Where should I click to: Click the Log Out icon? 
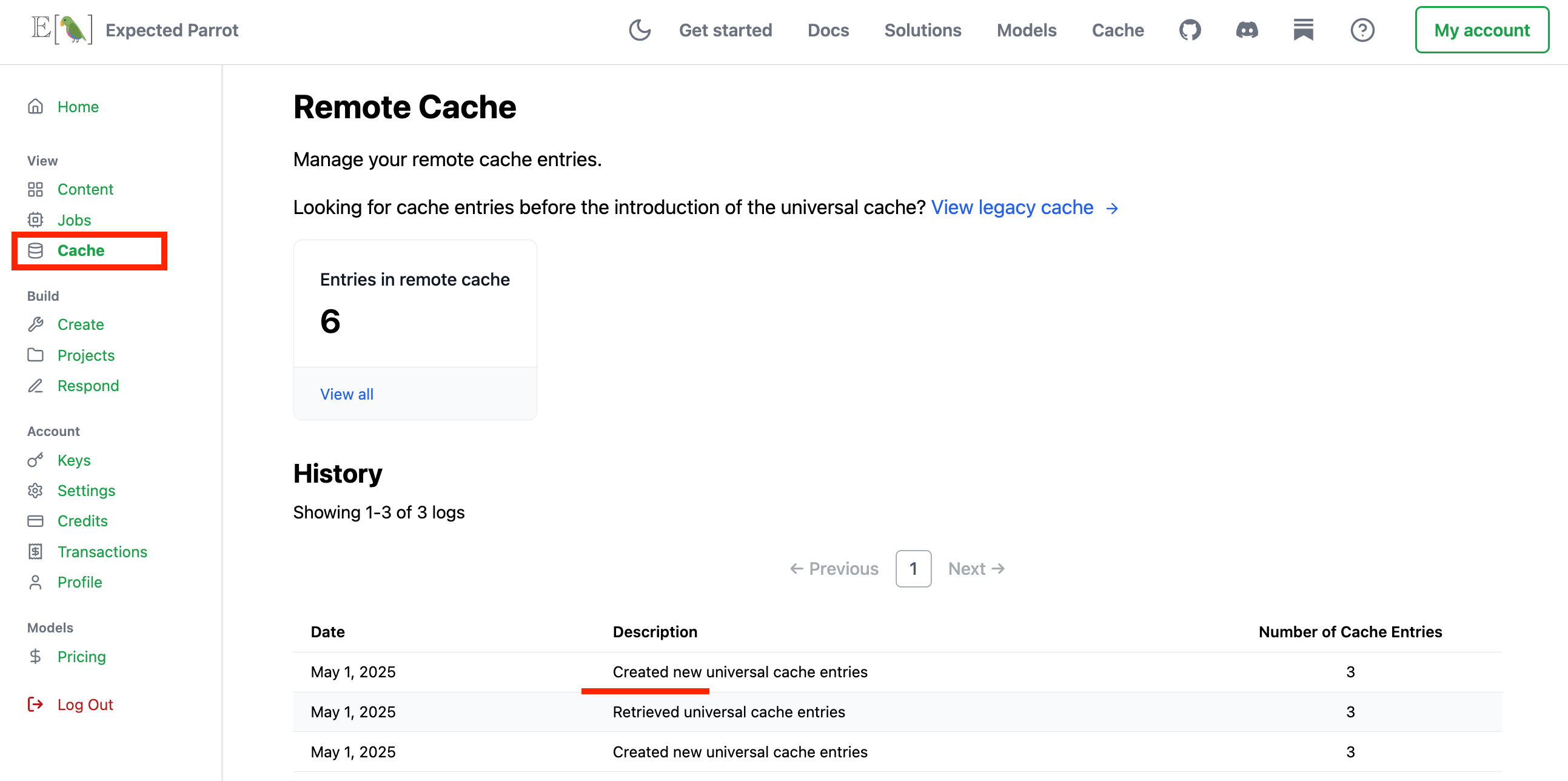click(x=35, y=705)
